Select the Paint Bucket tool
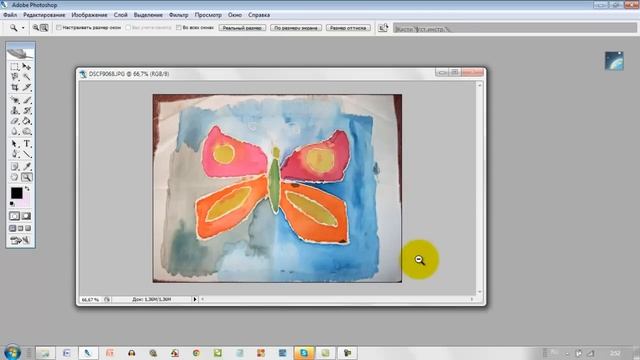This screenshot has height=360, width=640. pyautogui.click(x=27, y=121)
